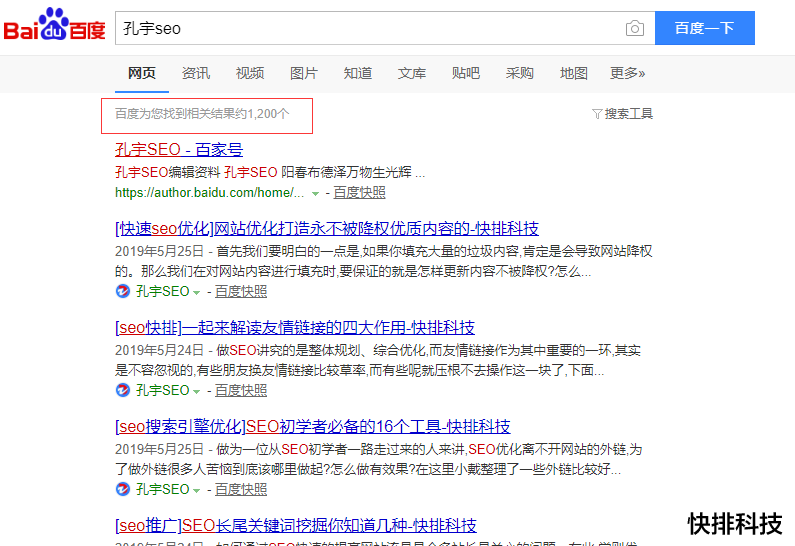Expand 孔宇SEO dropdown under seo快排 result
This screenshot has height=546, width=795.
click(x=196, y=391)
